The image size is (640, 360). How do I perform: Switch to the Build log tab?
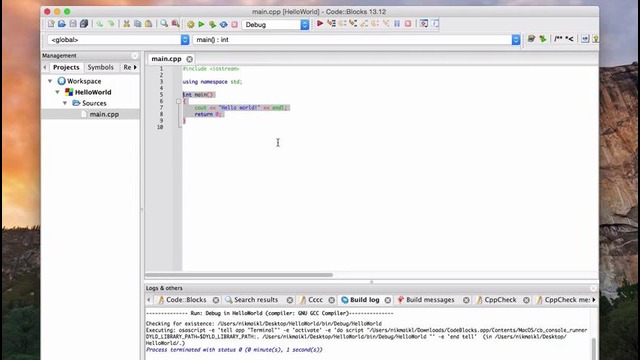[x=364, y=300]
